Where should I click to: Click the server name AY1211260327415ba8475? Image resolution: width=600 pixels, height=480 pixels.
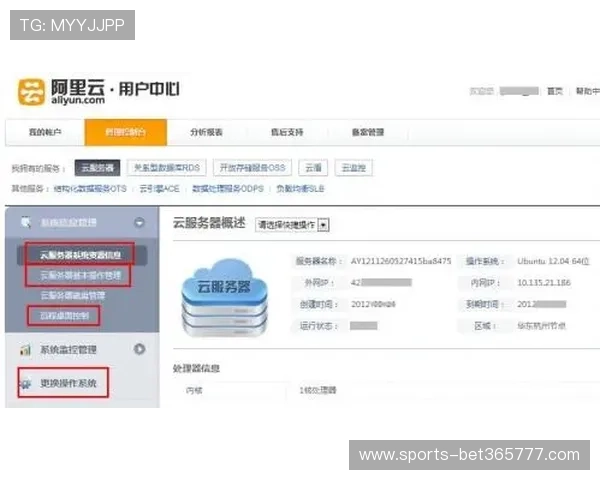(401, 261)
